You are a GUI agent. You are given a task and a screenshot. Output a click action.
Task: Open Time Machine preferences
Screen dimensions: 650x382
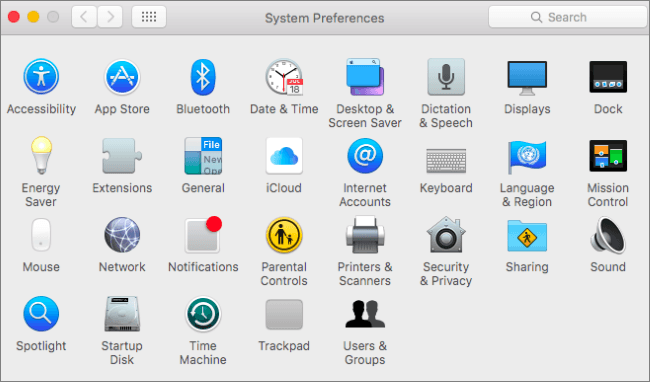[x=203, y=314]
